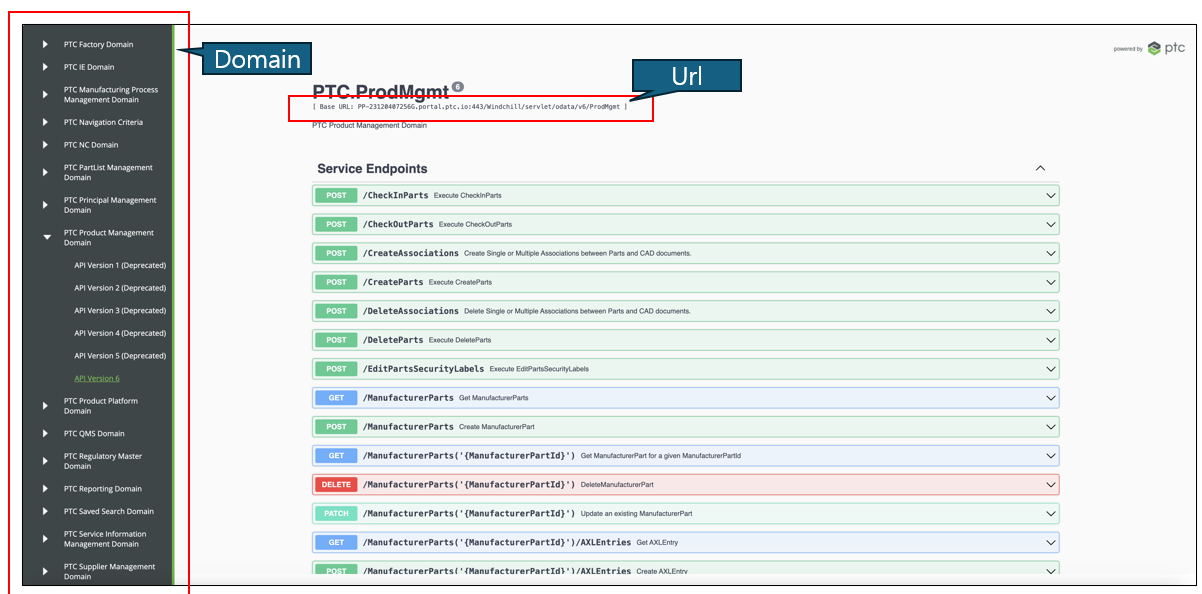Open API Version 2 (Deprecated)
The width and height of the screenshot is (1202, 594).
tap(120, 288)
